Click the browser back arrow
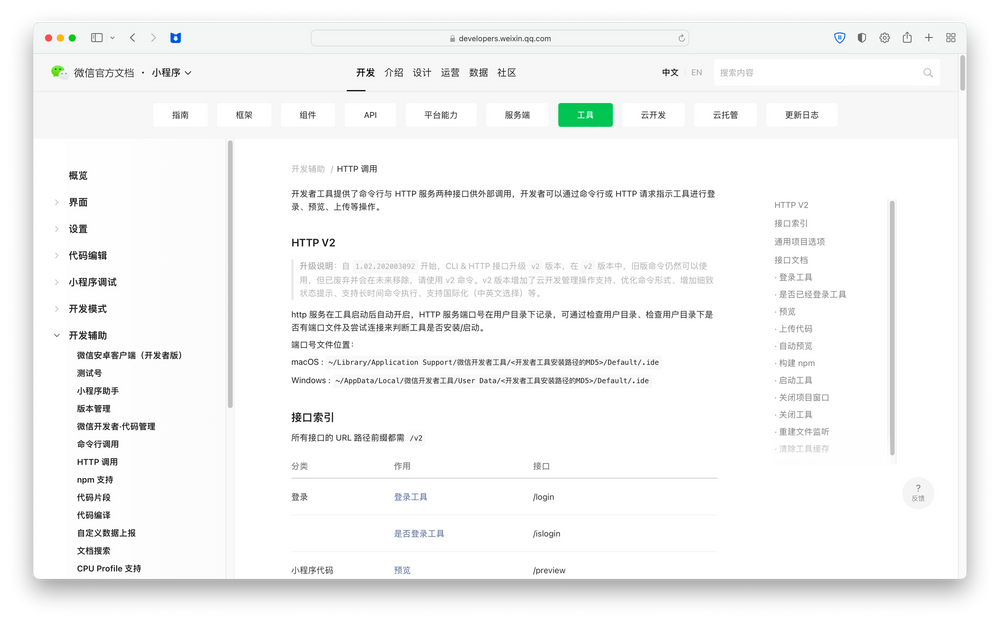The image size is (1000, 623). (x=133, y=37)
